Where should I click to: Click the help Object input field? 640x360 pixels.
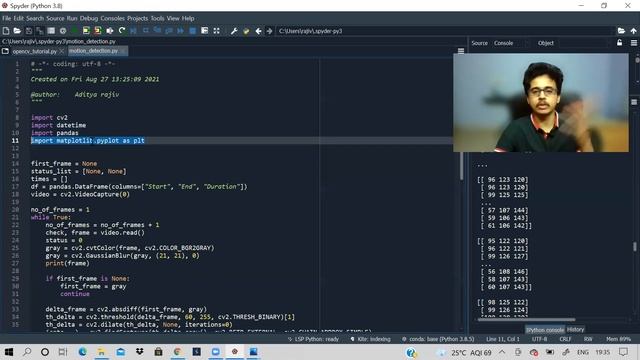point(584,43)
